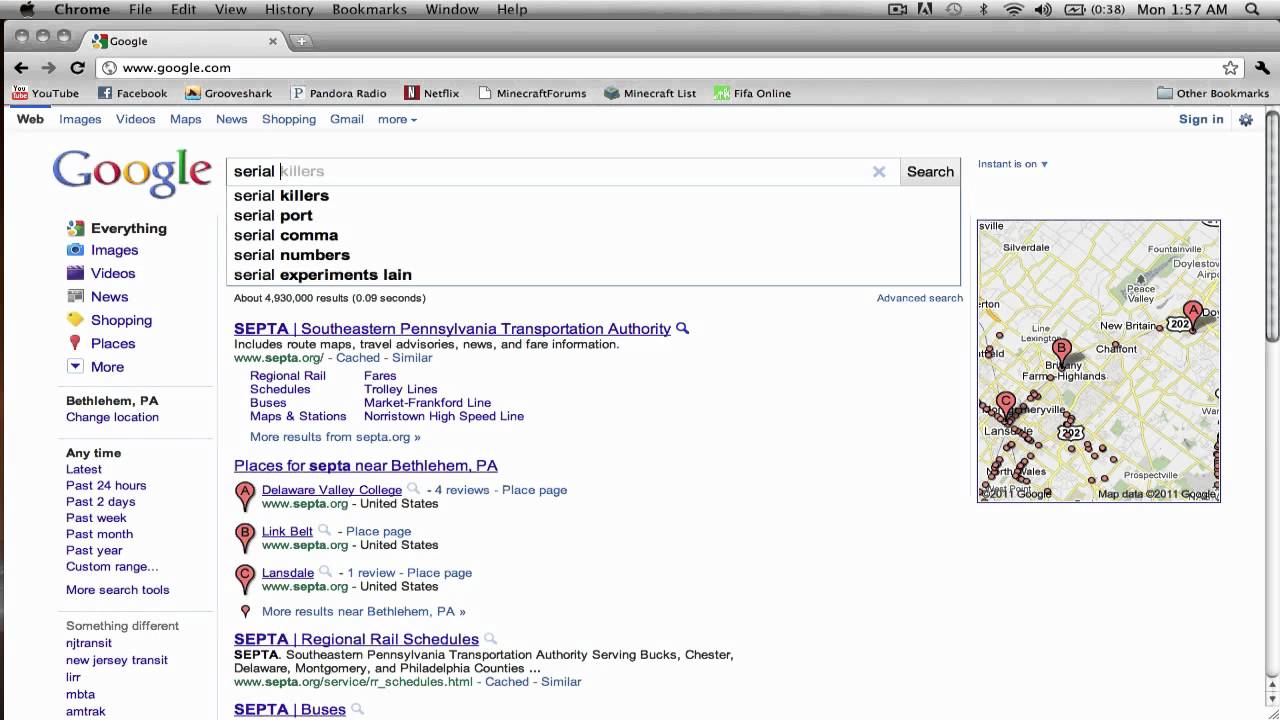
Task: Try the 'new jersey transit' related search
Action: click(x=117, y=660)
